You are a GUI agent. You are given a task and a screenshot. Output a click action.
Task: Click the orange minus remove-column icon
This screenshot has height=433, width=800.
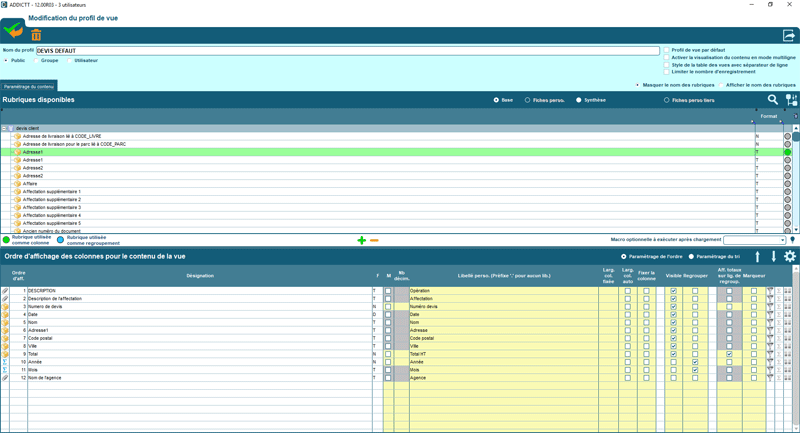click(374, 240)
